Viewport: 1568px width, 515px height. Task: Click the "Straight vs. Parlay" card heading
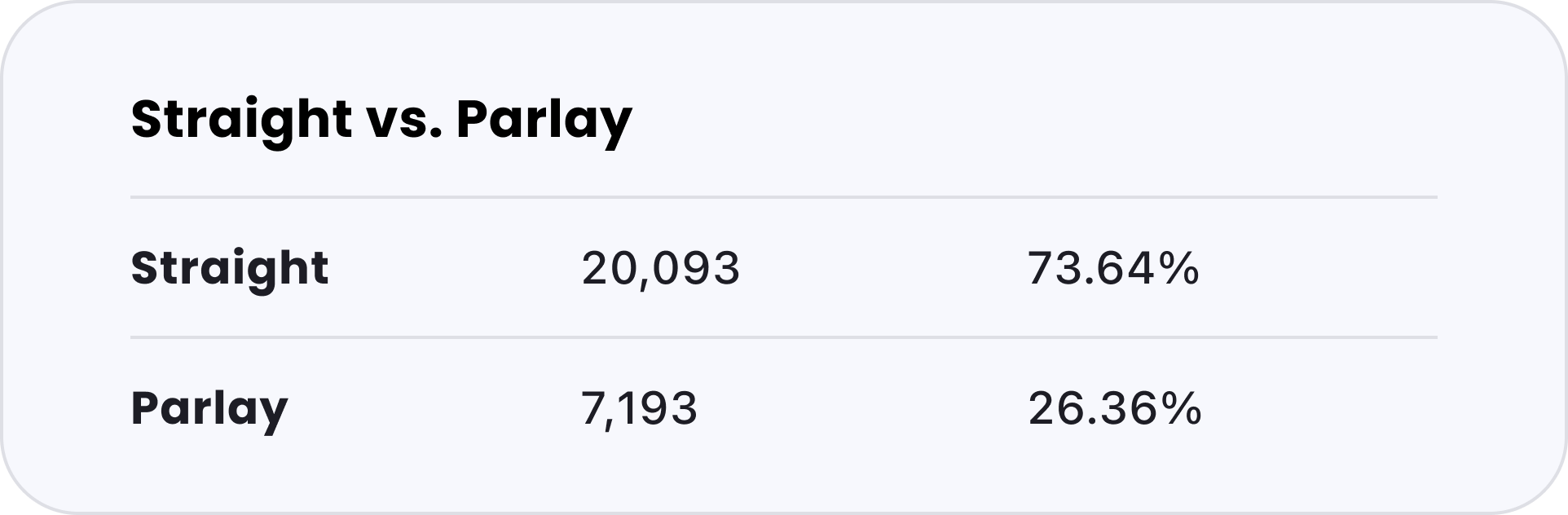click(x=381, y=121)
